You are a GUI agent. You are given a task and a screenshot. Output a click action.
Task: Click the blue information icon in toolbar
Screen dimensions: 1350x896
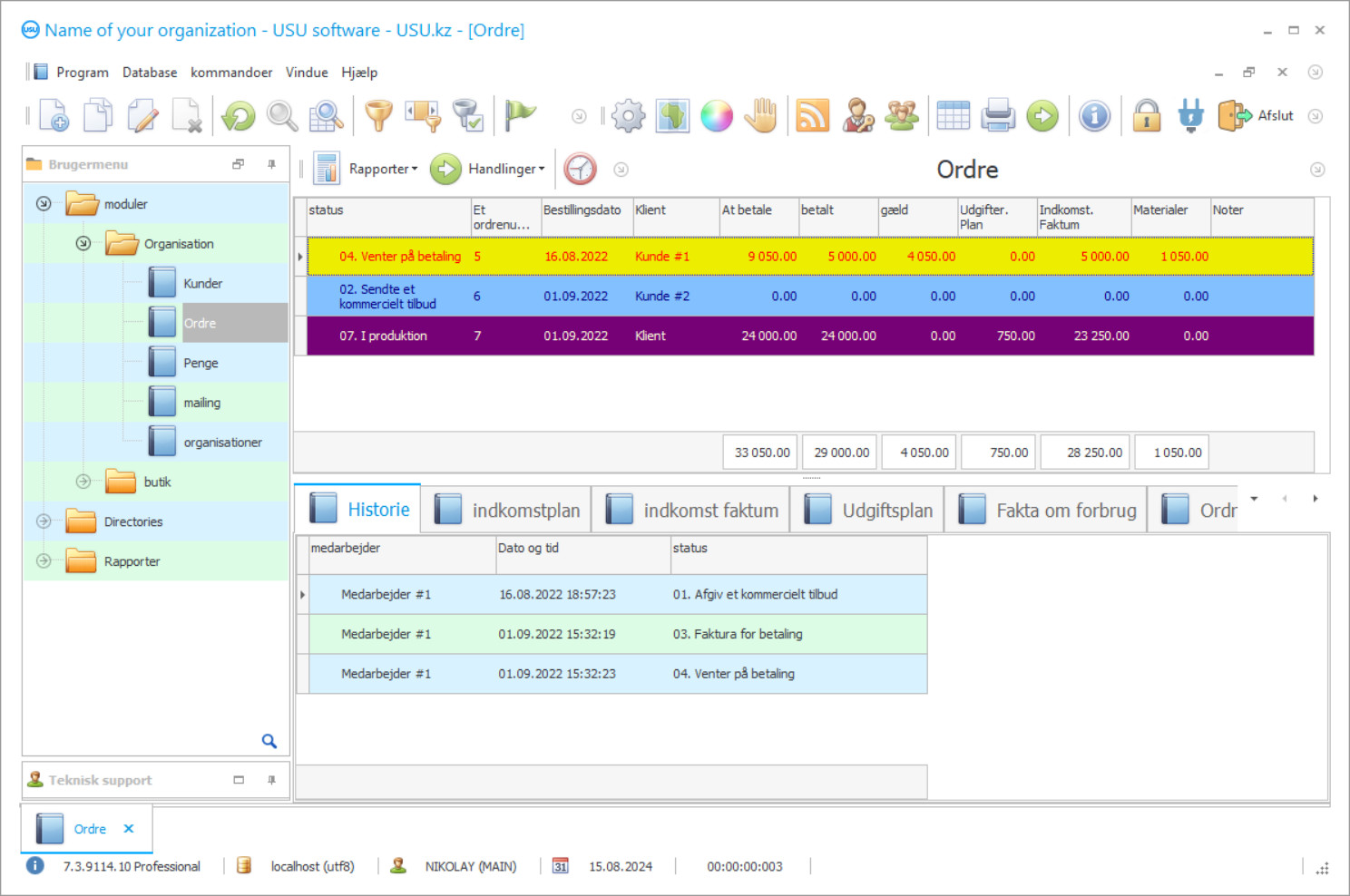click(1094, 116)
